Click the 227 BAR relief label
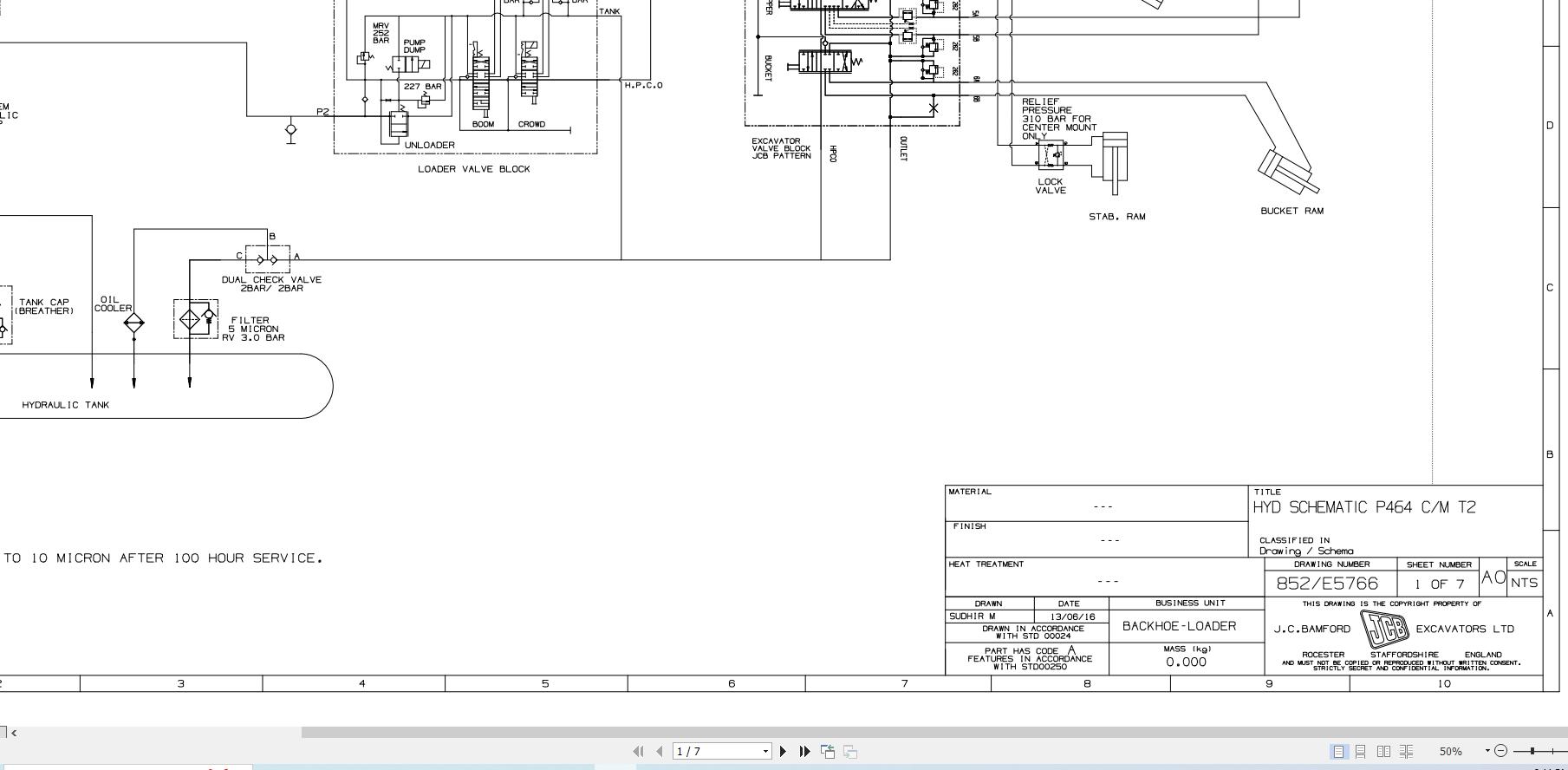The height and width of the screenshot is (770, 1568). [x=423, y=87]
